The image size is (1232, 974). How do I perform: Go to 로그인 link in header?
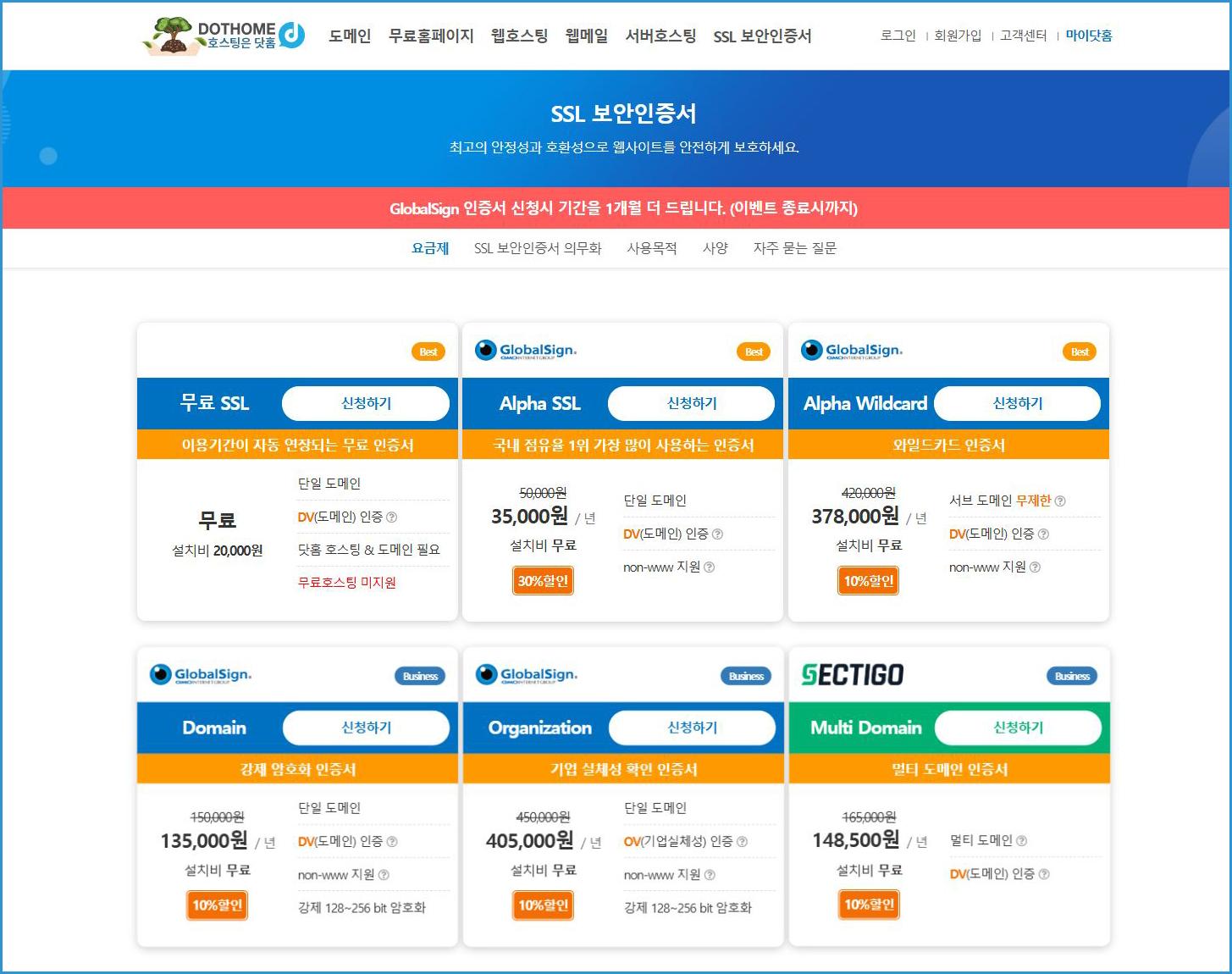click(x=898, y=36)
